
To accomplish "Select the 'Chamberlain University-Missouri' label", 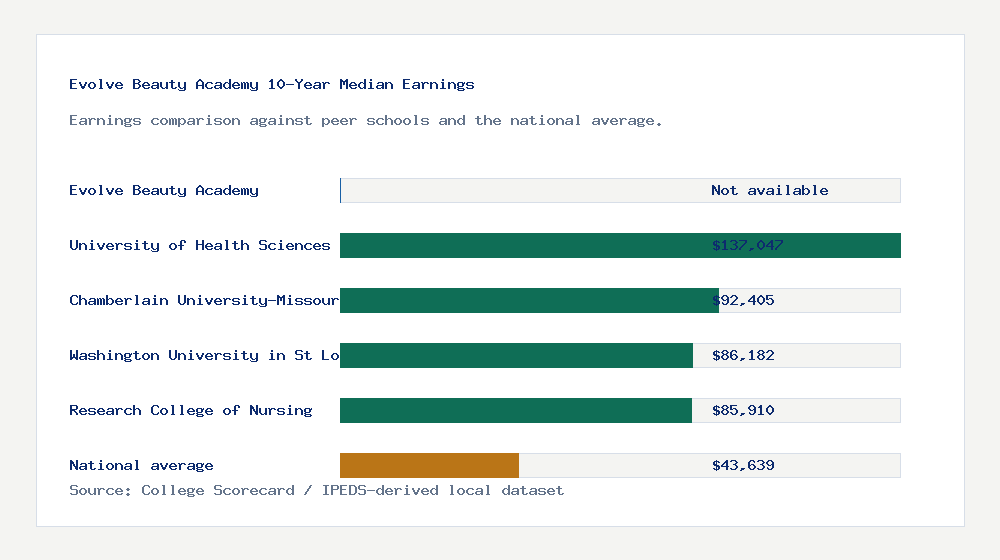I will (204, 300).
